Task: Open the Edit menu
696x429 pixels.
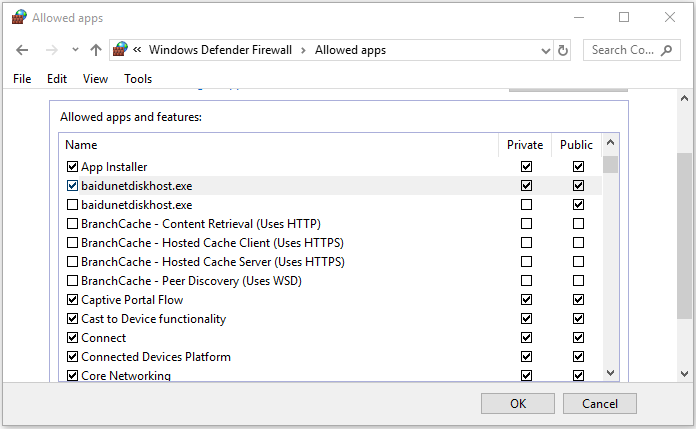Action: click(57, 79)
